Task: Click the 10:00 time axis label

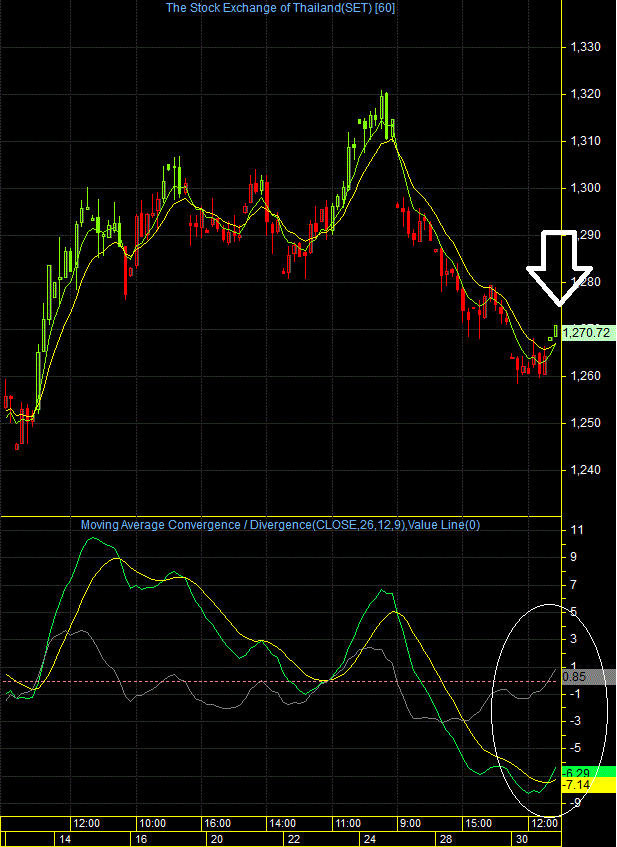Action: click(152, 824)
